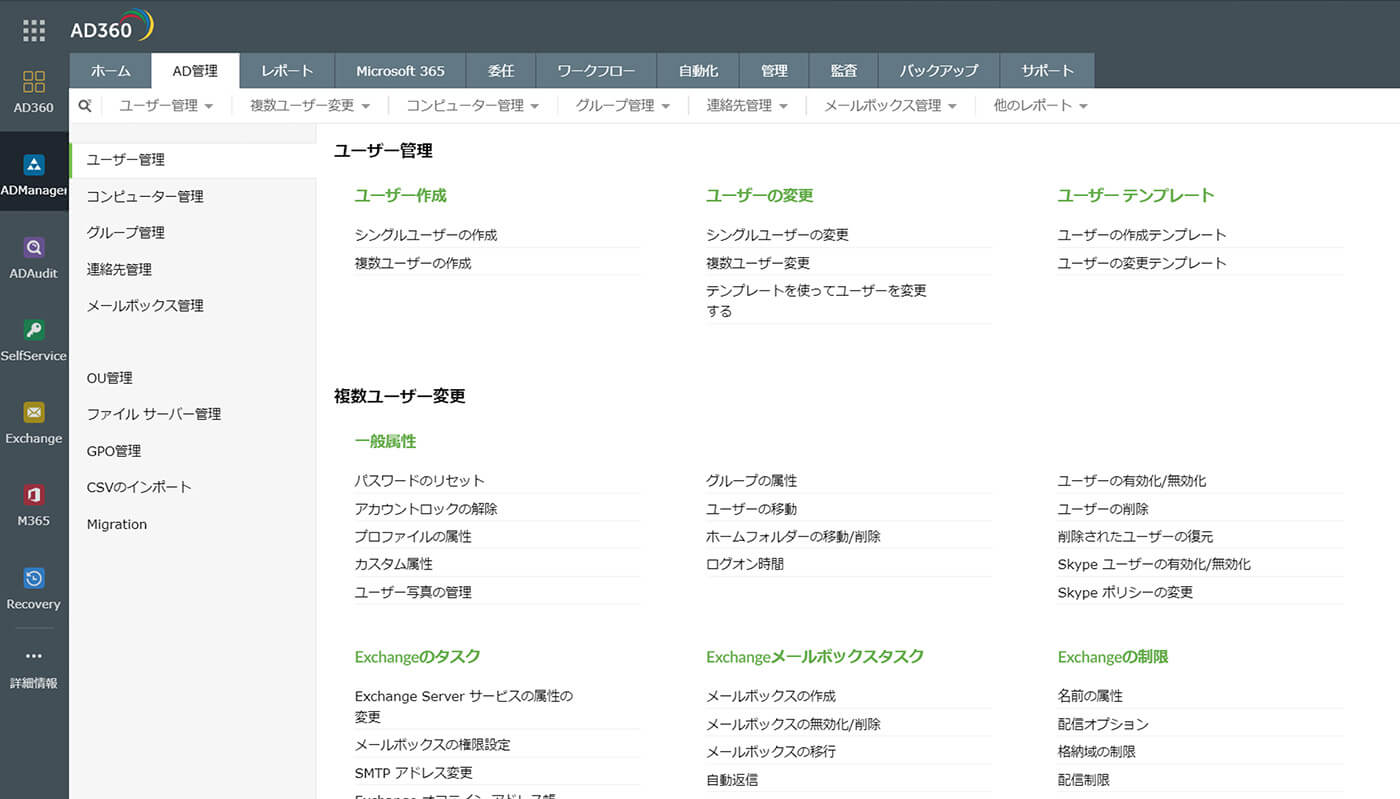Image resolution: width=1400 pixels, height=799 pixels.
Task: Expand グループ管理 dropdown menu
Action: [623, 105]
